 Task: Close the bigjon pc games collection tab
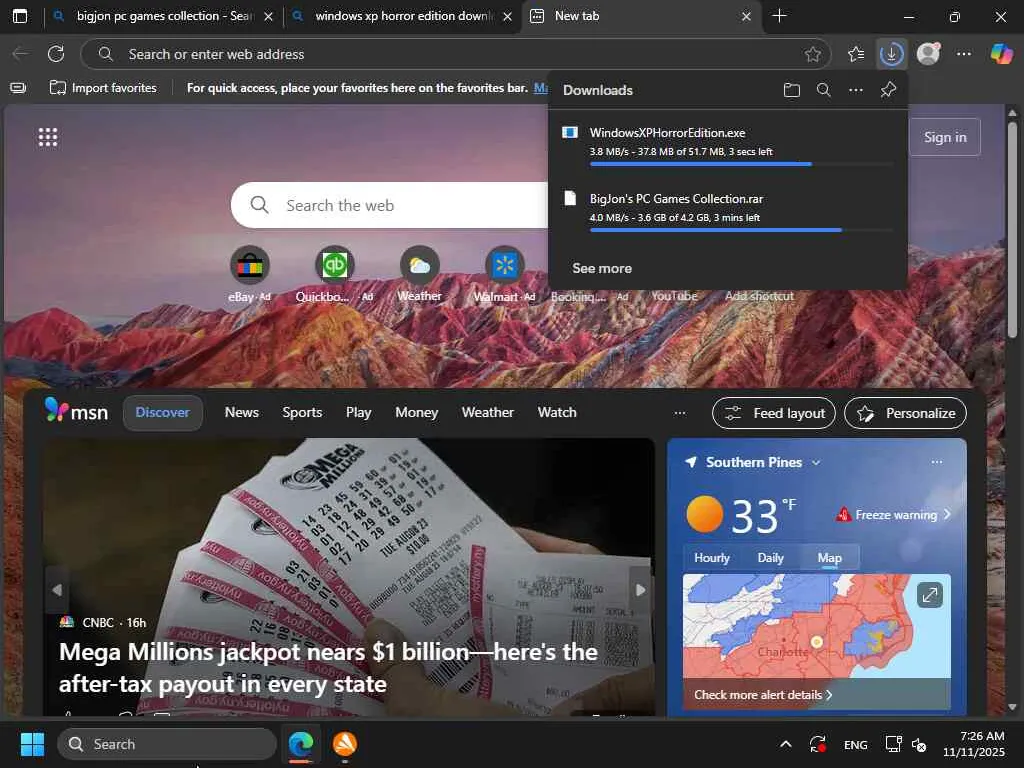(x=268, y=16)
